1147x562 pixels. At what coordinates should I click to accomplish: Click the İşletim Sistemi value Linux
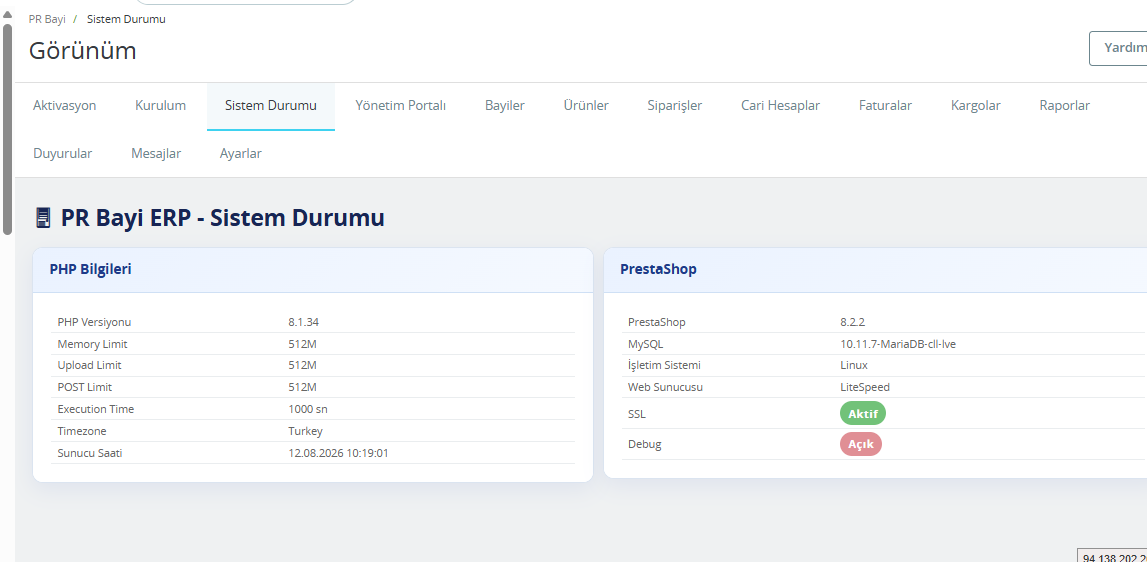click(854, 365)
